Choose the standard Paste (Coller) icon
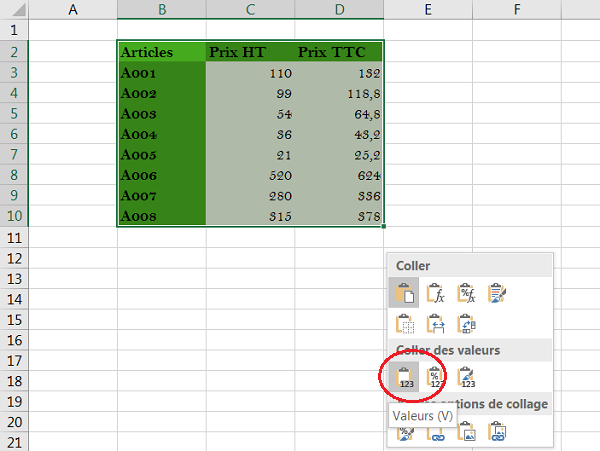The height and width of the screenshot is (451, 600). (x=404, y=293)
